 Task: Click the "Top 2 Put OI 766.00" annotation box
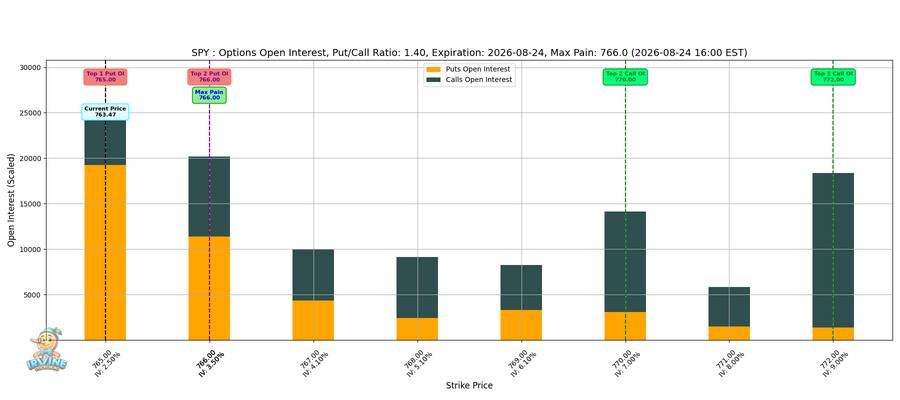[x=209, y=77]
